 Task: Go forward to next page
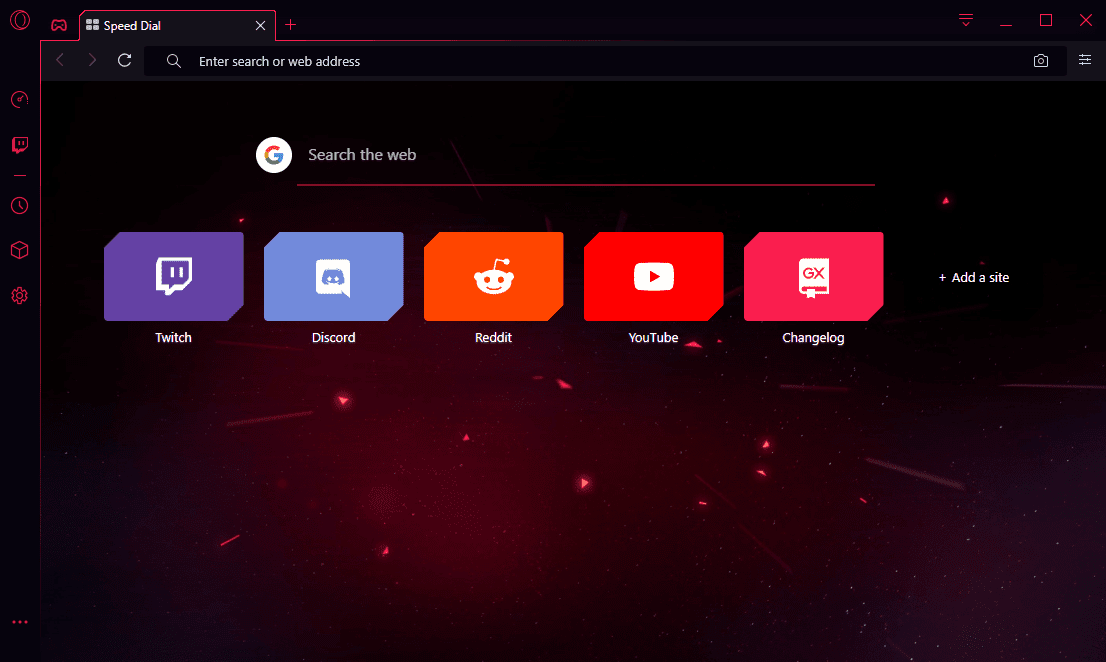click(x=92, y=61)
